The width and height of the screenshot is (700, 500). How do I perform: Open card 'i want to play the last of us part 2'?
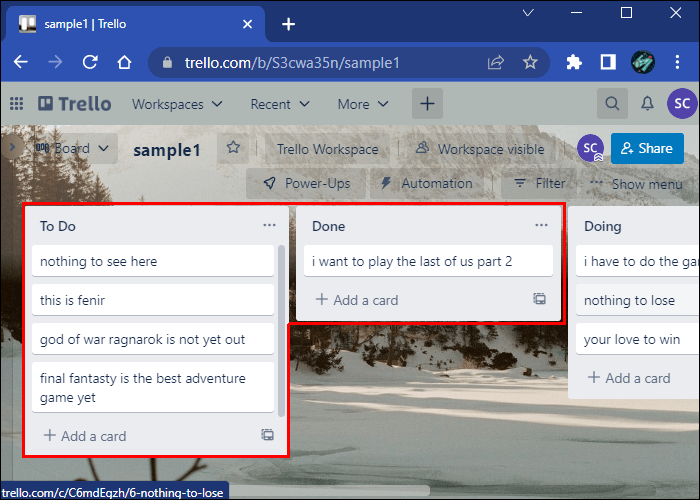(428, 261)
